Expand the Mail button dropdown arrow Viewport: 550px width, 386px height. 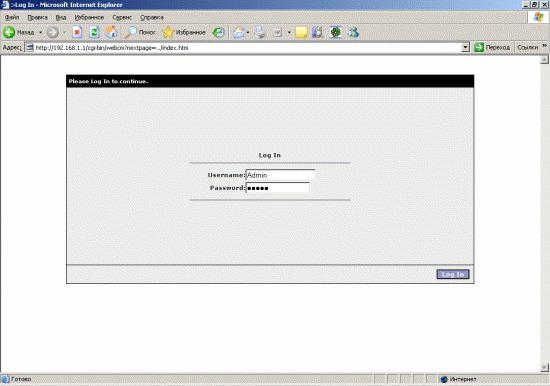pos(248,32)
